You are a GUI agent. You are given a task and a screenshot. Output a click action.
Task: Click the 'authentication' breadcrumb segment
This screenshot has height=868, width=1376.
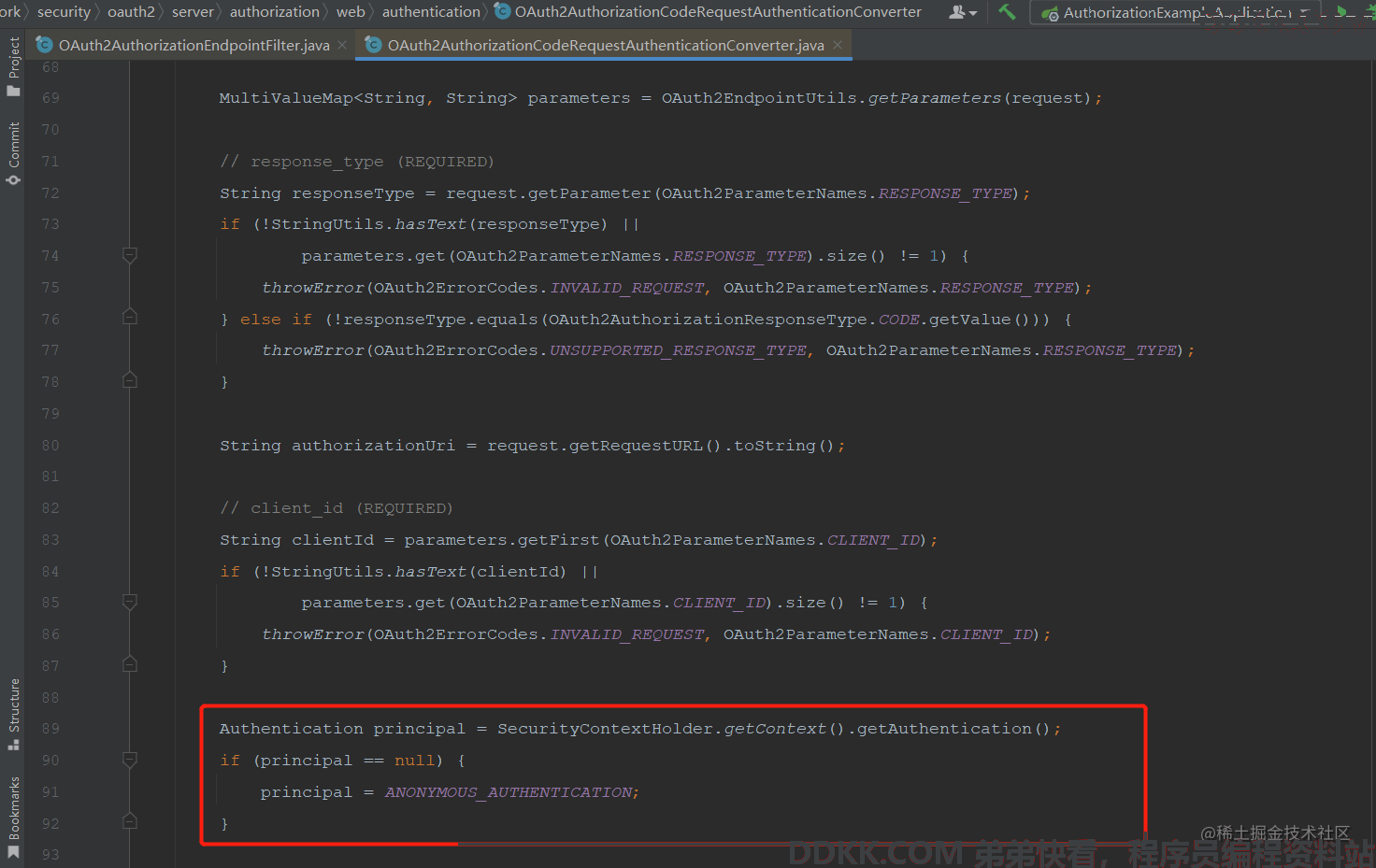(x=430, y=12)
